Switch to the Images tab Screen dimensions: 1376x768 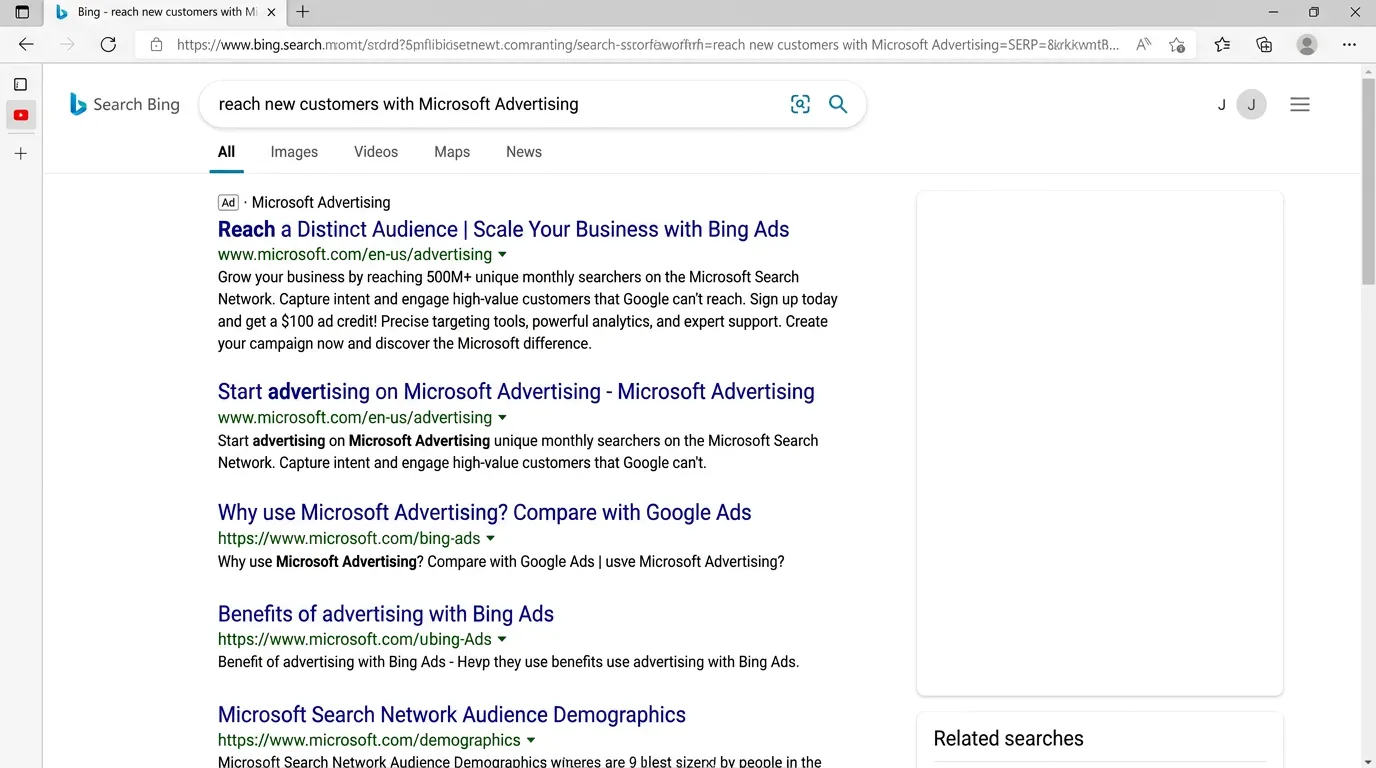point(294,152)
